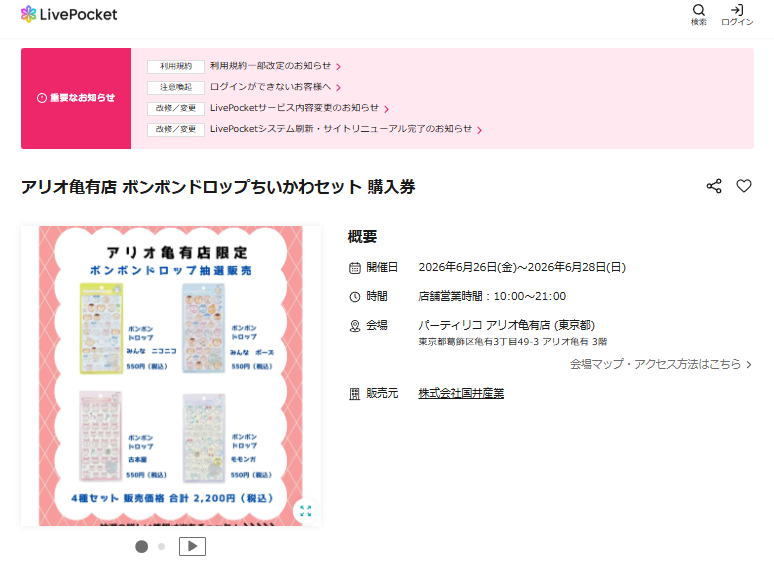
Task: Click the 概要 section heading
Action: click(362, 236)
